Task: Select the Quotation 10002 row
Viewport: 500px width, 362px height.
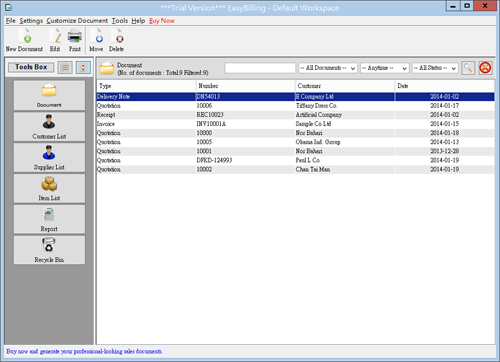Action: (295, 169)
